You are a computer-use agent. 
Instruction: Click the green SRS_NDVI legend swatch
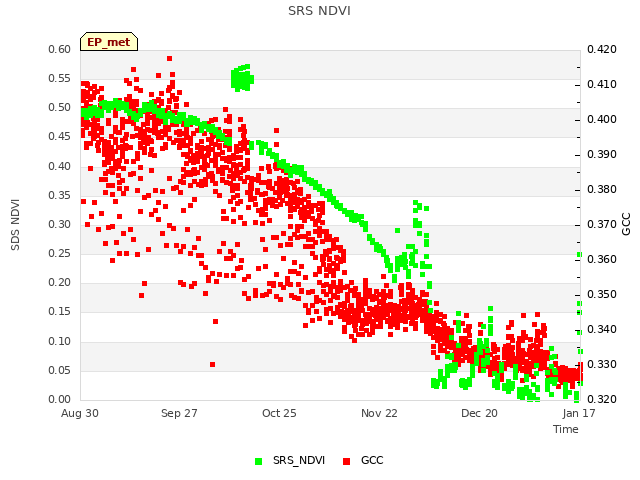(x=258, y=461)
